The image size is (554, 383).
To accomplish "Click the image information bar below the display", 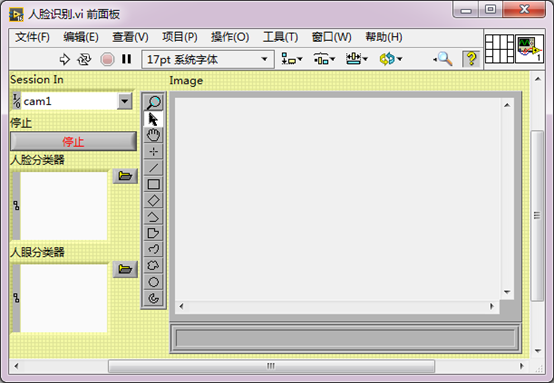I will coord(345,338).
